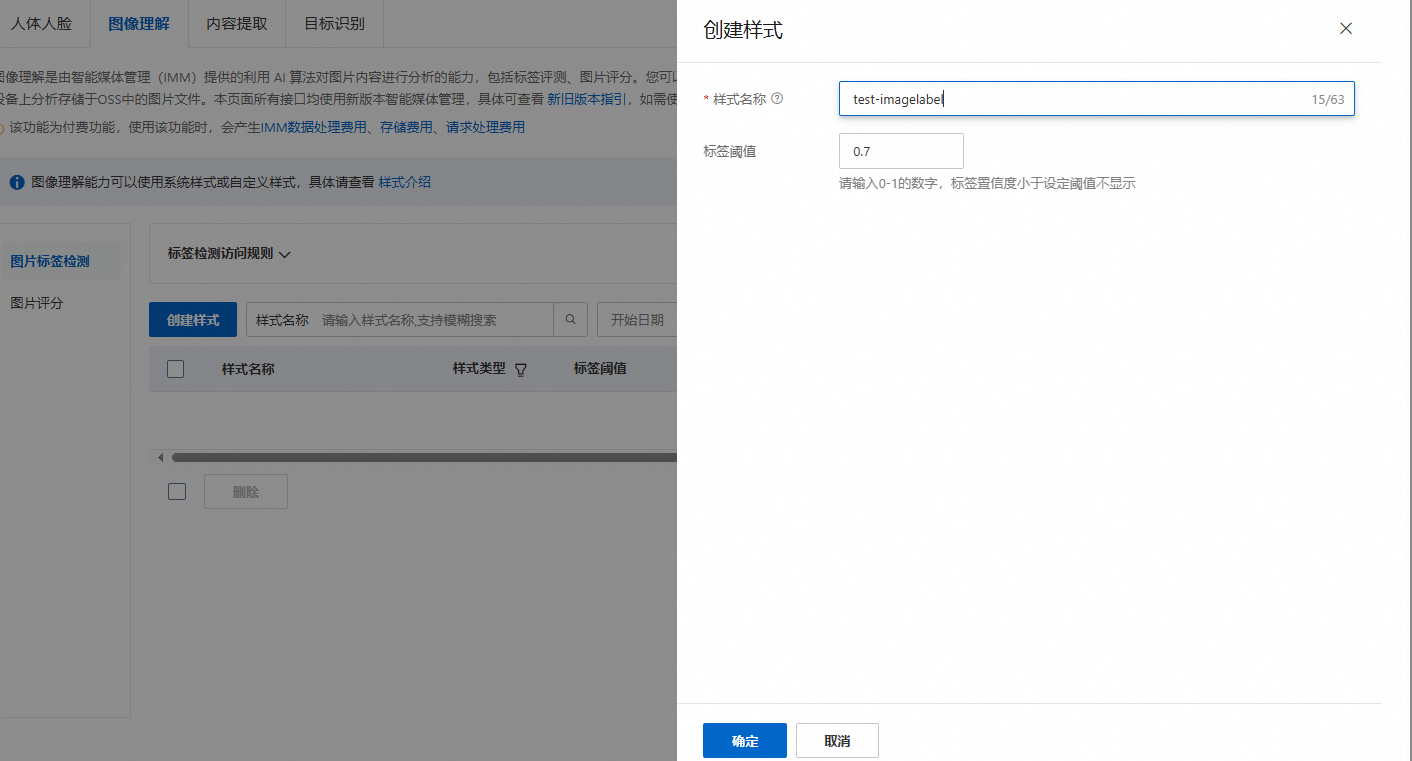Switch to 目标识别 tab
The image size is (1412, 761).
coord(334,24)
